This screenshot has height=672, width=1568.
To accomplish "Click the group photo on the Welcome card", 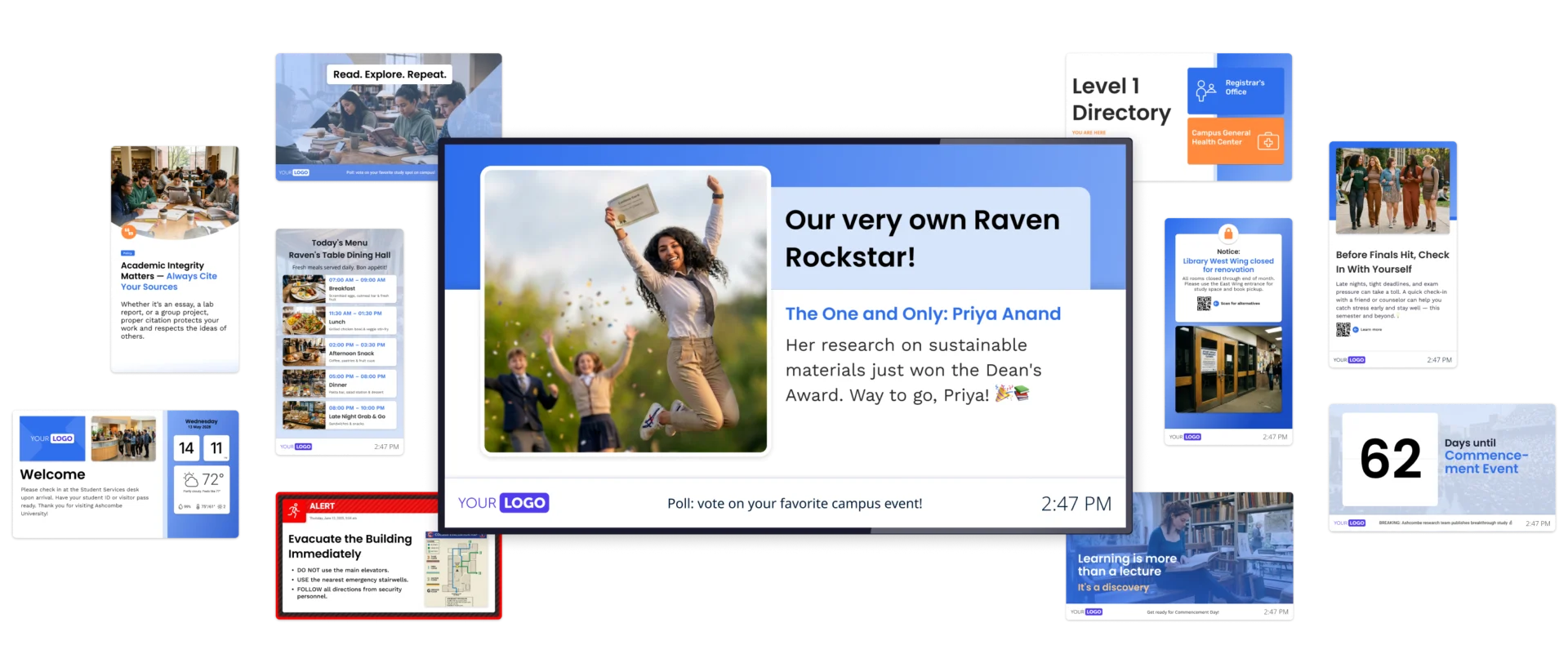I will coord(123,438).
